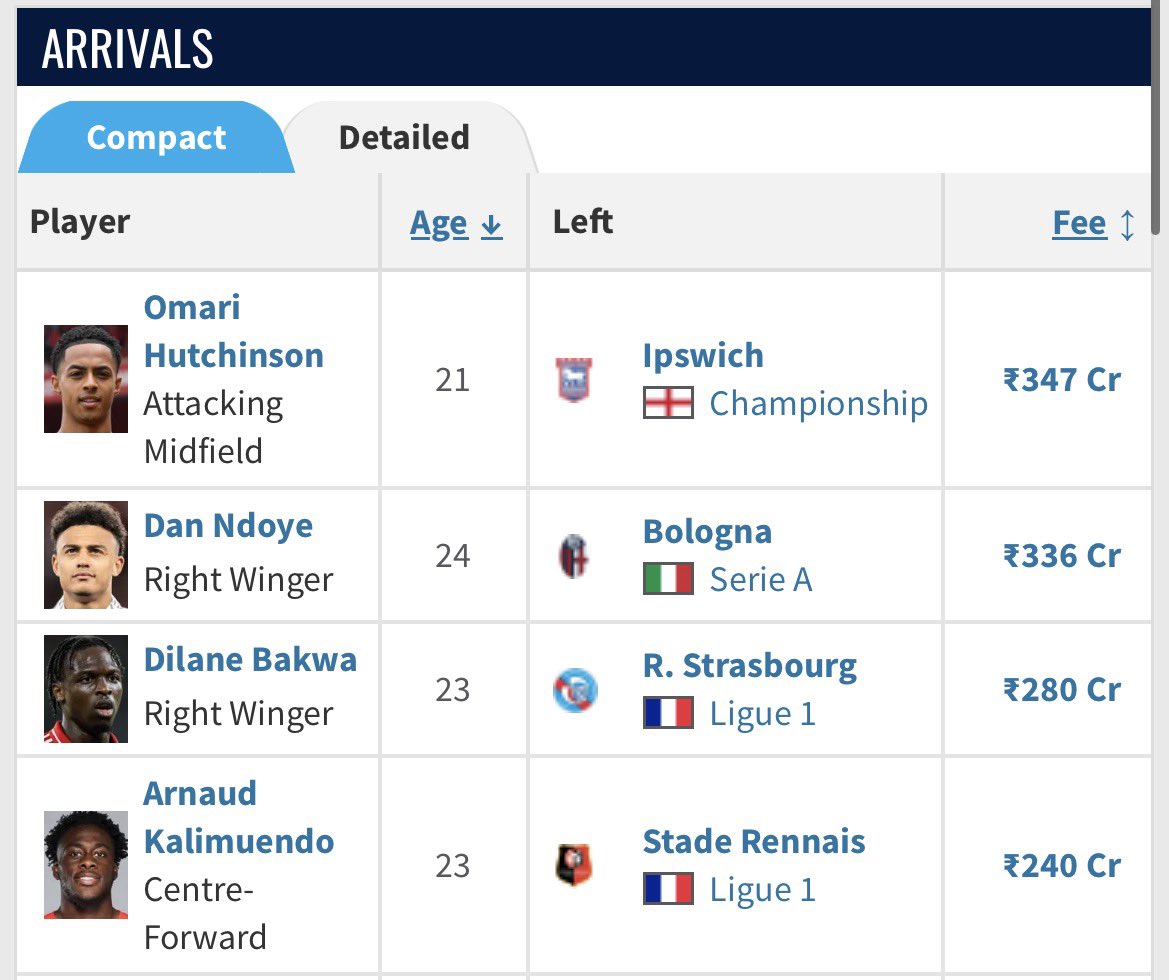The width and height of the screenshot is (1169, 980).
Task: Open Omari Hutchinson player profile
Action: click(233, 331)
